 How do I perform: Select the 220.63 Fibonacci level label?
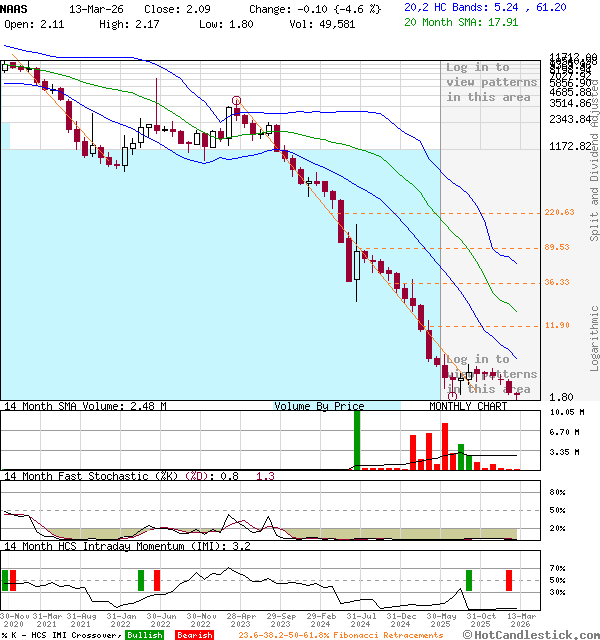(559, 213)
